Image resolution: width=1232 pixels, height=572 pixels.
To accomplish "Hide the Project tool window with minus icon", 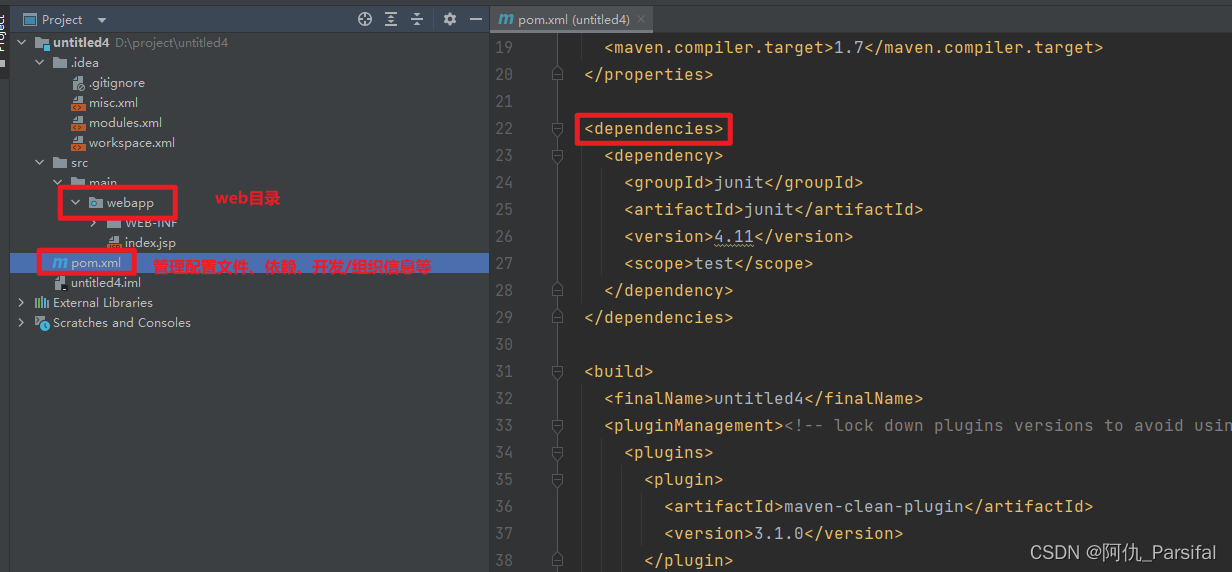I will 474,19.
